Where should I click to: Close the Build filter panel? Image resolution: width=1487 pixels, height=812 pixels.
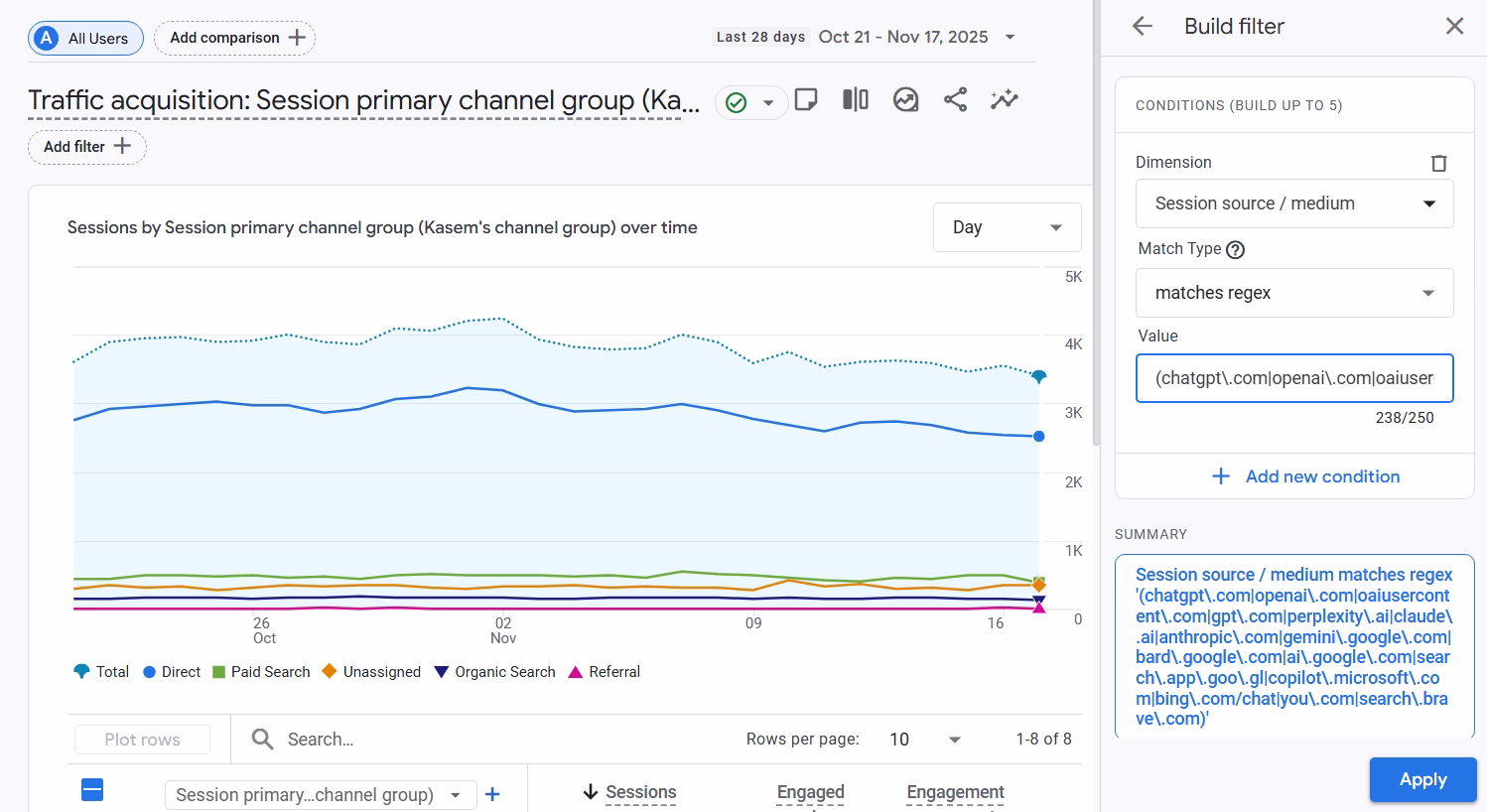(1454, 27)
